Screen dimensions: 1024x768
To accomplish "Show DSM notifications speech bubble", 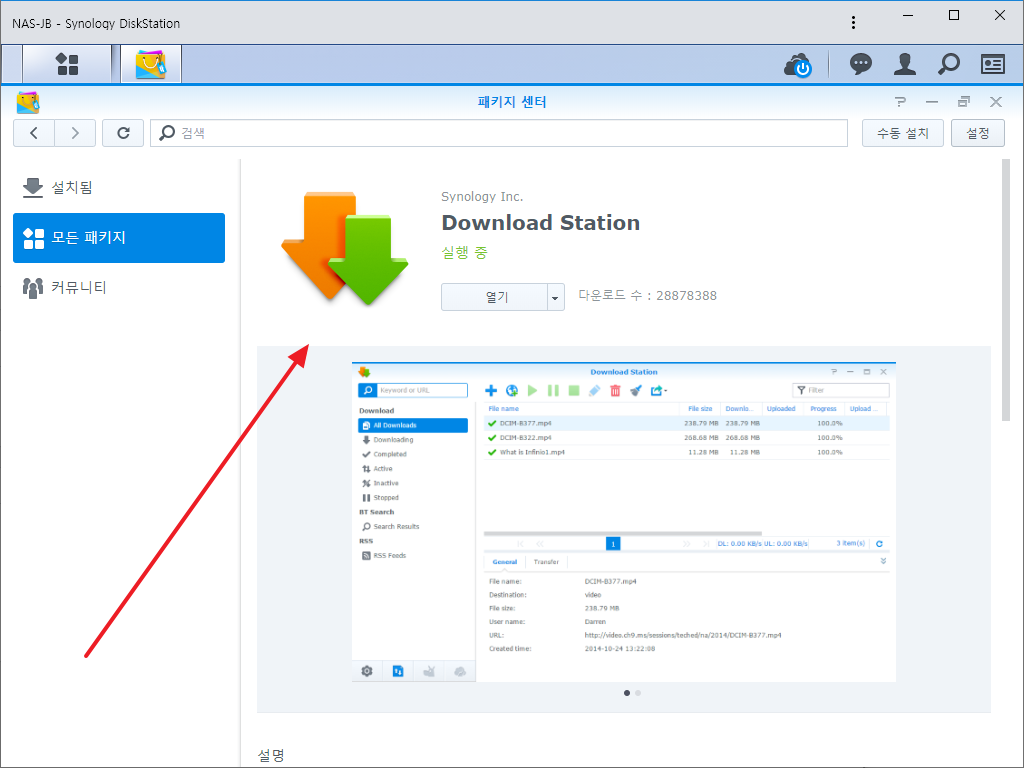I will (x=861, y=64).
